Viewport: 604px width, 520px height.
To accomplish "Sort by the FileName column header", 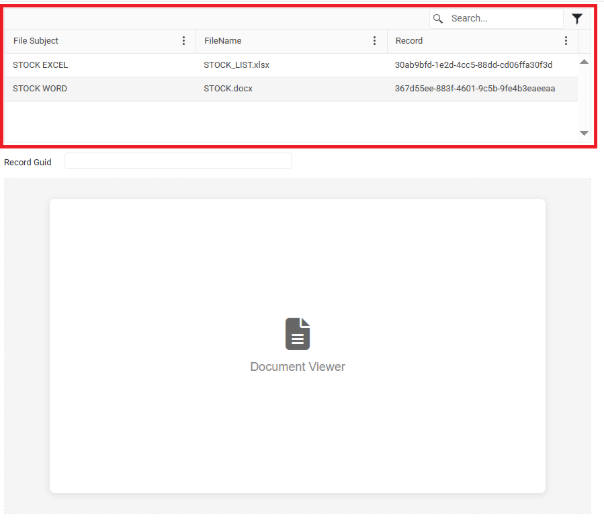I will pyautogui.click(x=223, y=41).
